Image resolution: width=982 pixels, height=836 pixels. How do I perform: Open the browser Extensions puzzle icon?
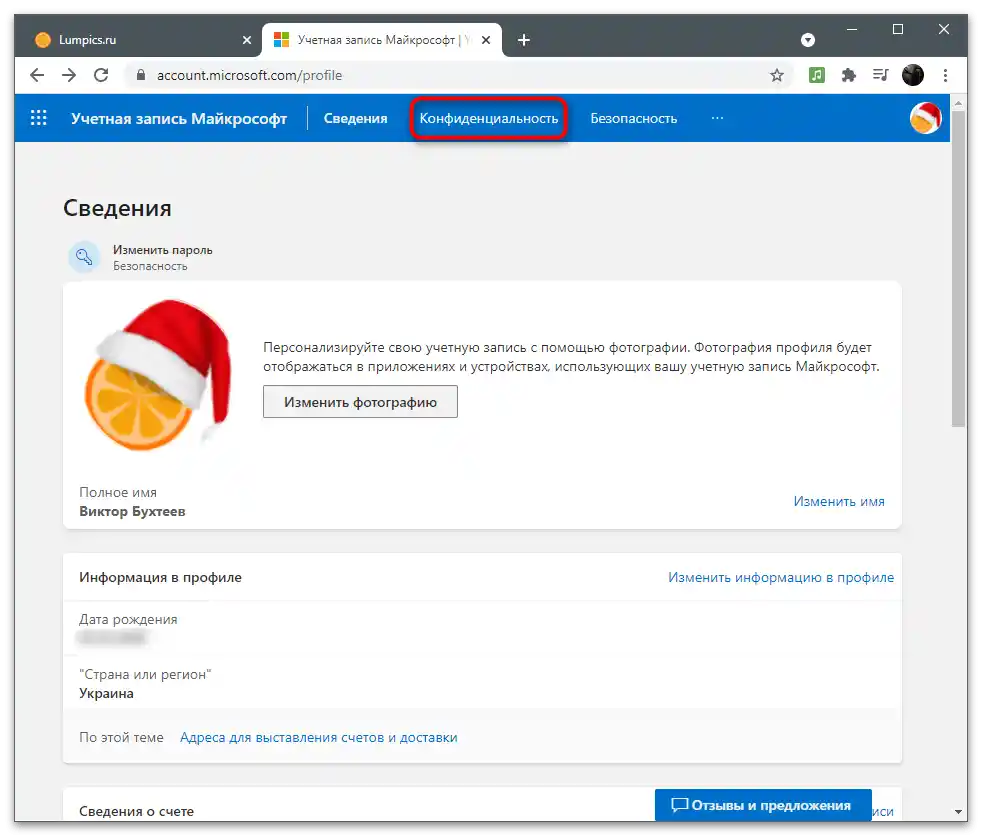point(849,75)
